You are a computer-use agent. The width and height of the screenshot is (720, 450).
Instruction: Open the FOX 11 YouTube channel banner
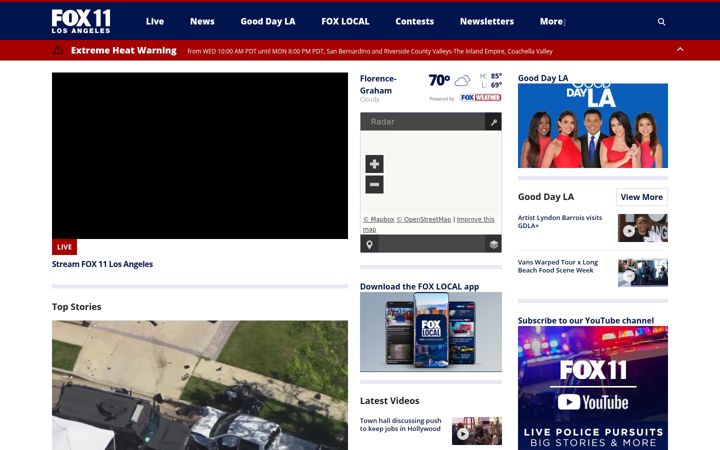coord(593,388)
